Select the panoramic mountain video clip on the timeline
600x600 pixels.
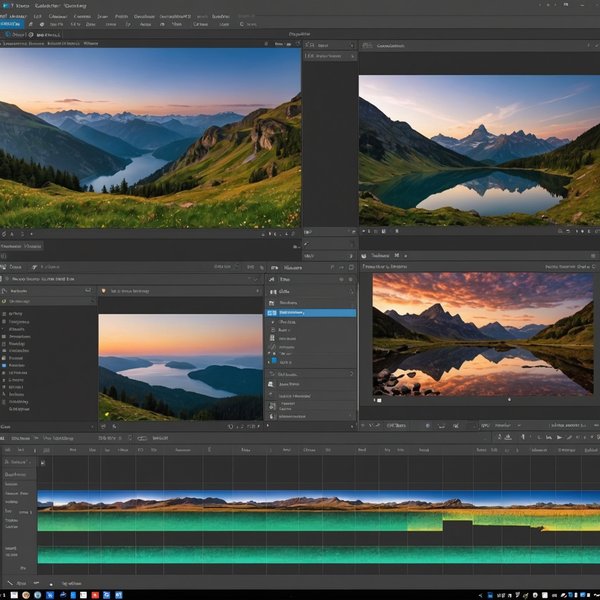pos(318,500)
